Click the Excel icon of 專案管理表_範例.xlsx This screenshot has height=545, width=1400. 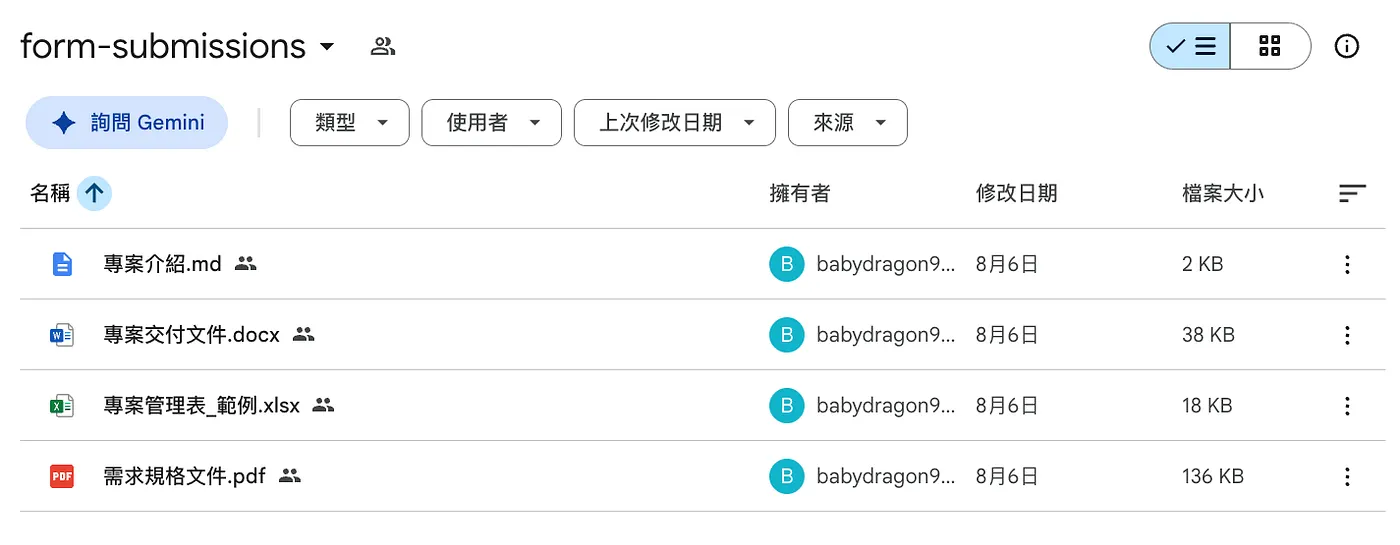click(x=62, y=405)
